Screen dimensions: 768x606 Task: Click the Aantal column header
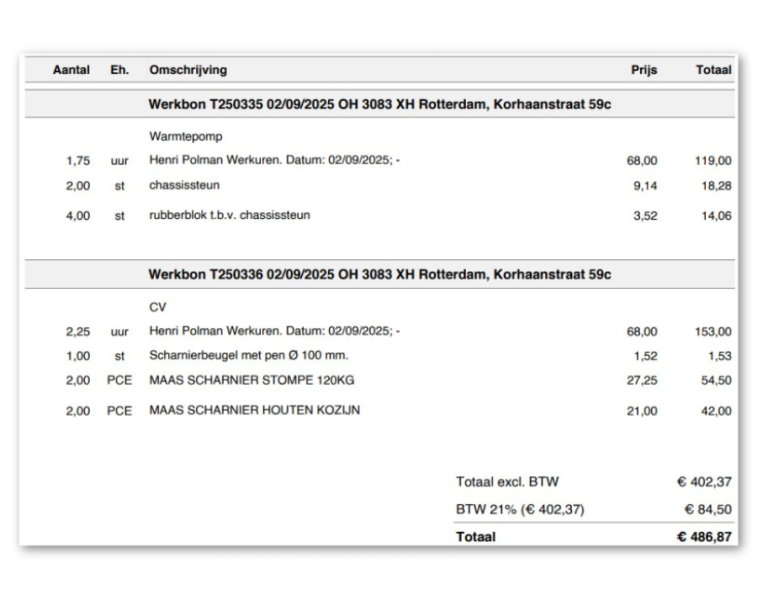click(72, 70)
